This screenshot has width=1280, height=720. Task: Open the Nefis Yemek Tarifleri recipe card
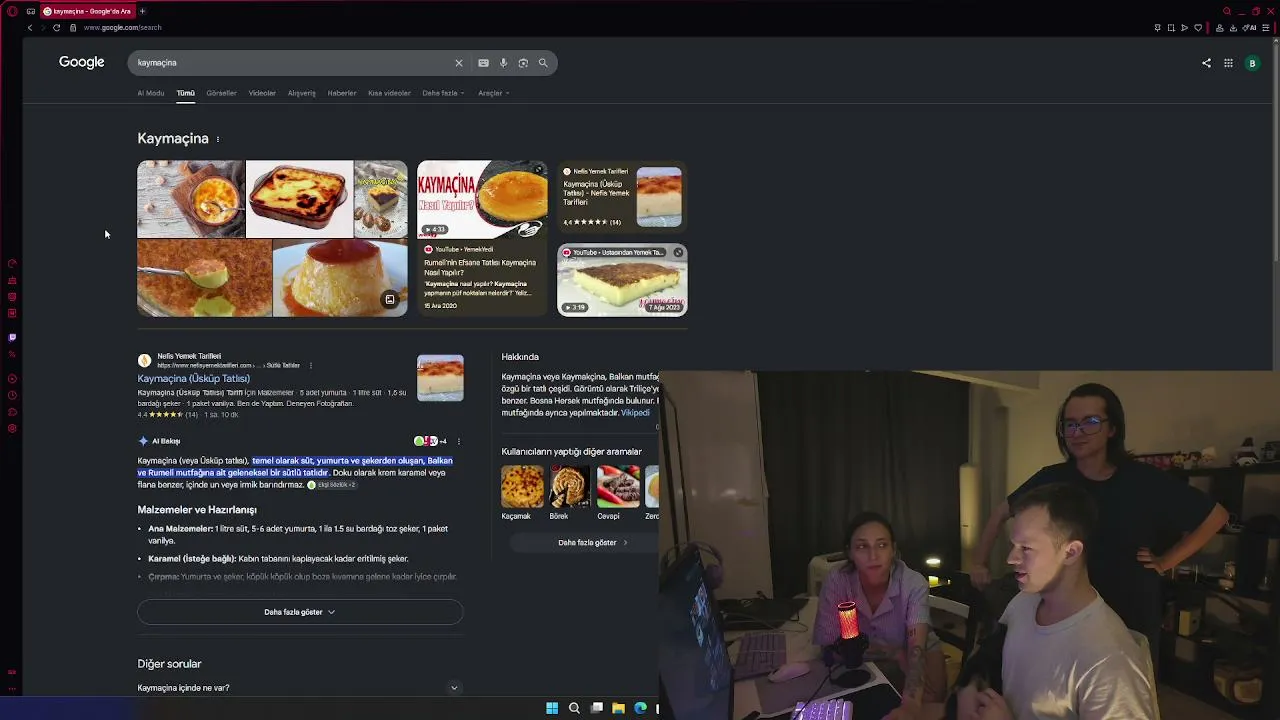pos(622,196)
